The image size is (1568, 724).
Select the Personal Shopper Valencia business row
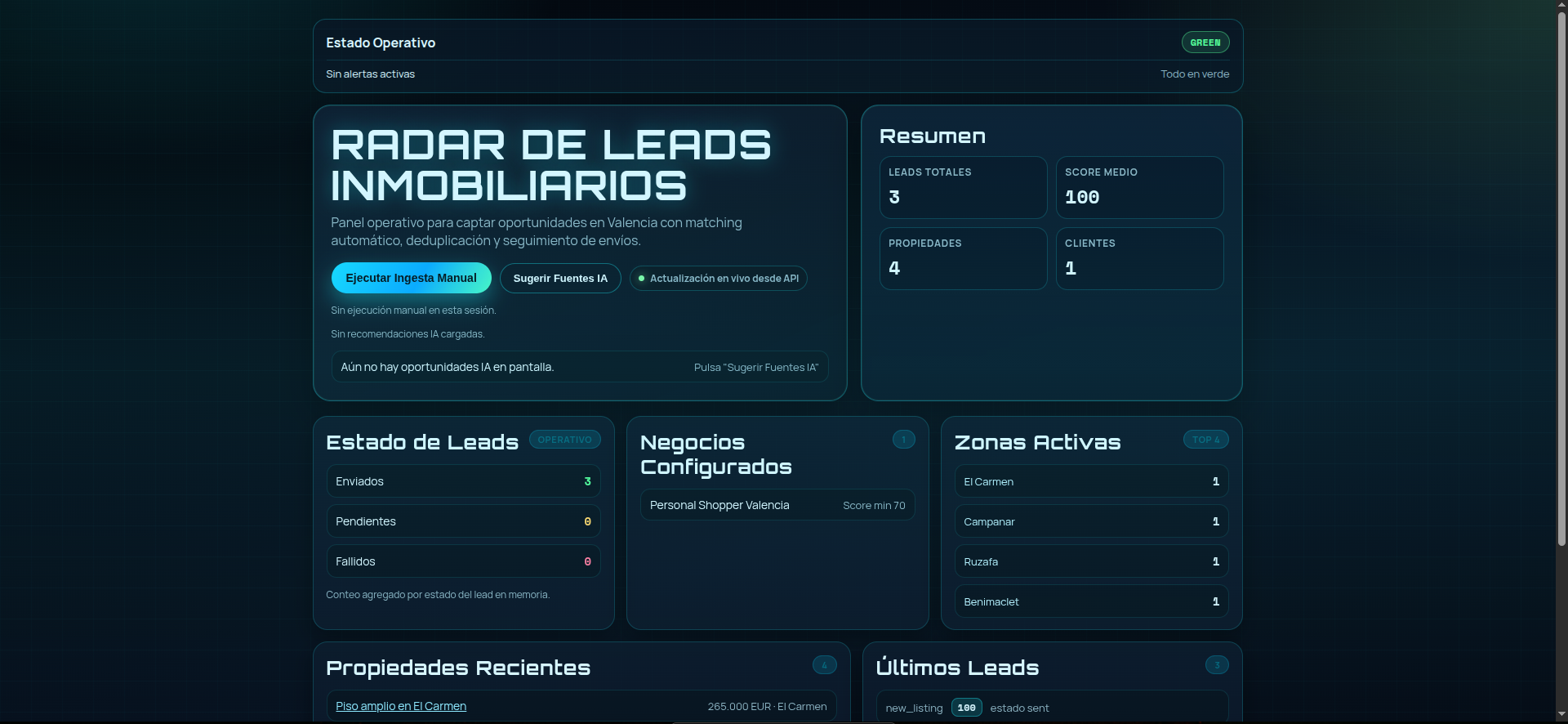[777, 505]
